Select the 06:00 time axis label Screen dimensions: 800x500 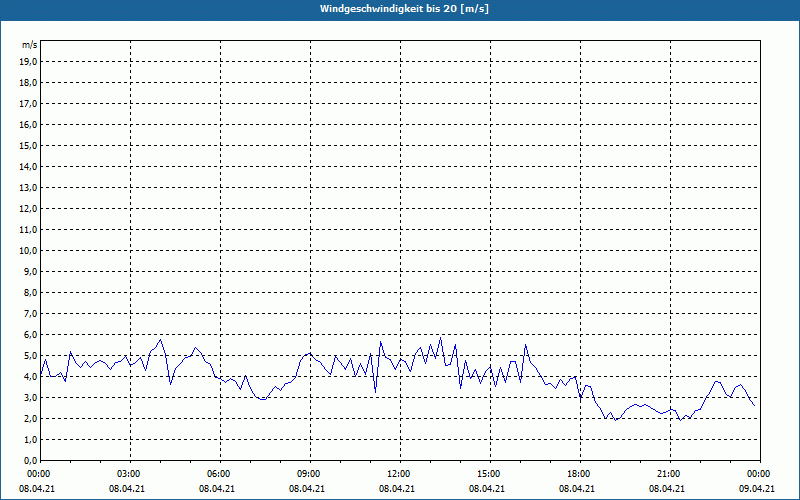(x=220, y=474)
